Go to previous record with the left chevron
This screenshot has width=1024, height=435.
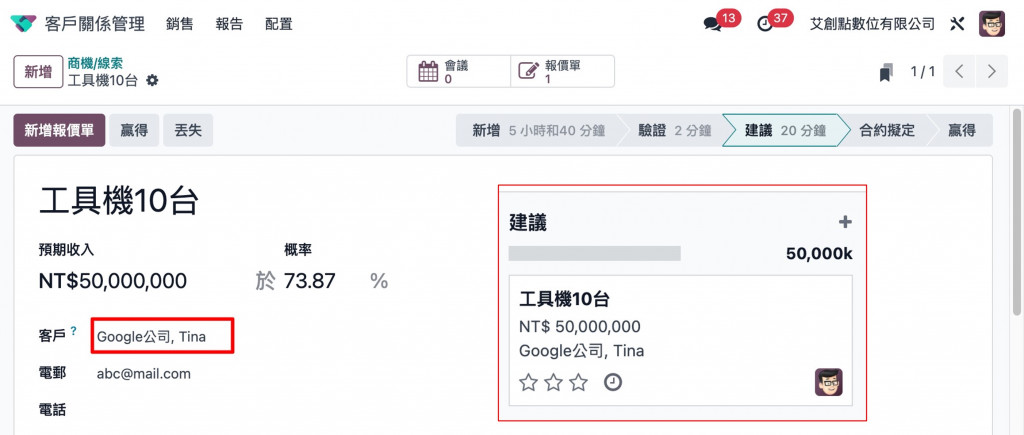(x=959, y=72)
